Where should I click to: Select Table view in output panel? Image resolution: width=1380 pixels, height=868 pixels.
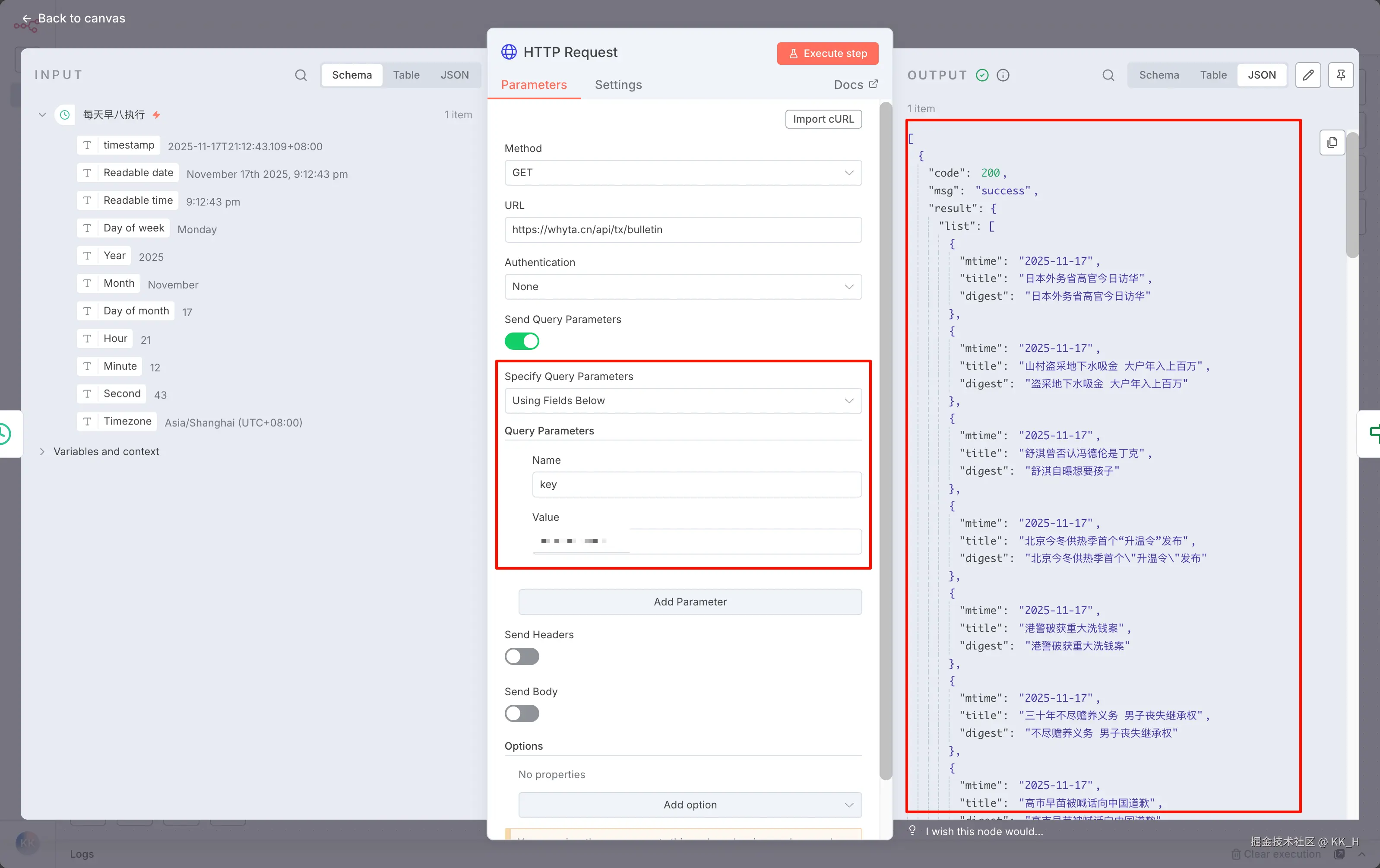pos(1212,75)
